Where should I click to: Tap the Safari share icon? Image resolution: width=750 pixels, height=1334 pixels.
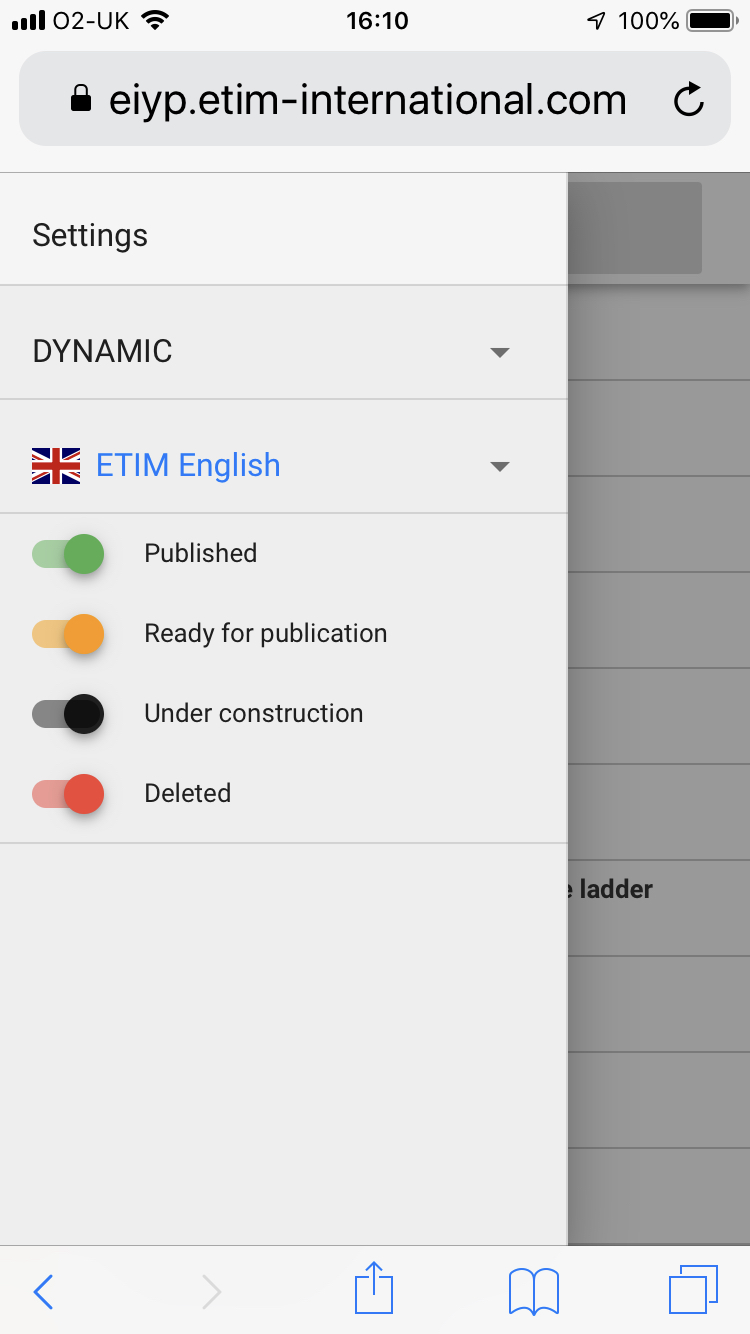pos(373,1290)
